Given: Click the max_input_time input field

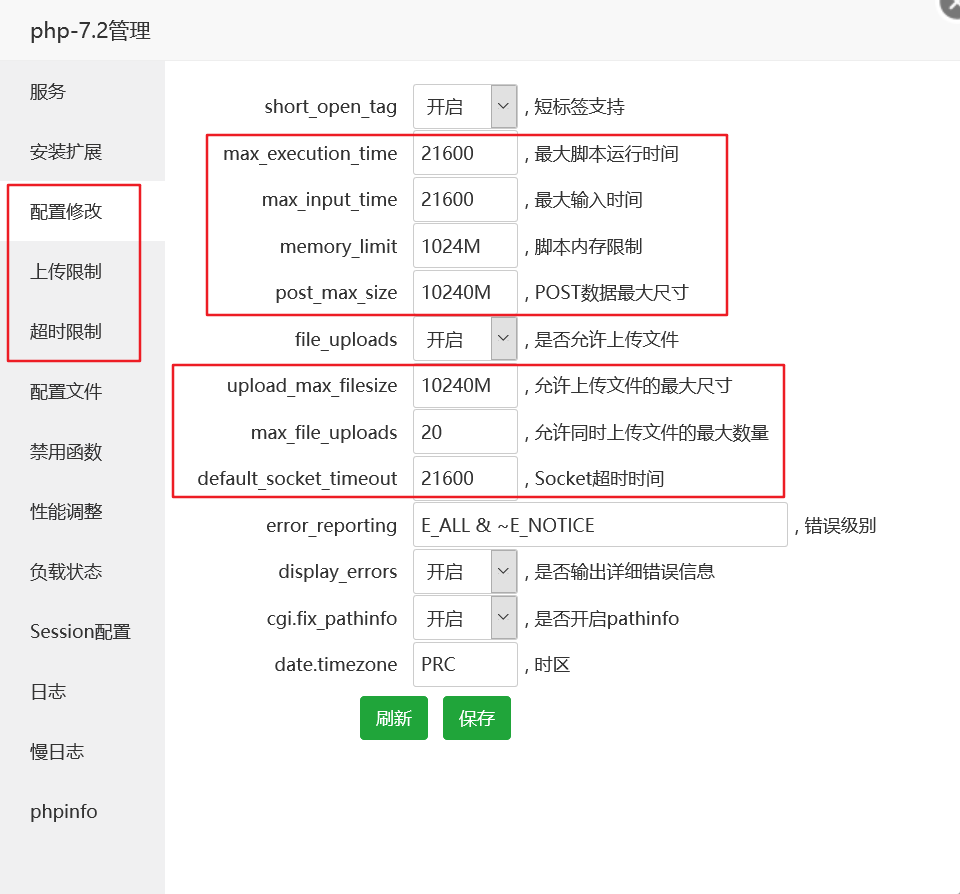Looking at the screenshot, I should tap(465, 200).
